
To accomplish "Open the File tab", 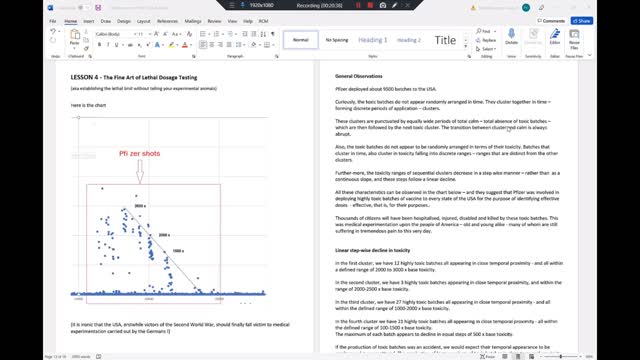I will coord(53,21).
